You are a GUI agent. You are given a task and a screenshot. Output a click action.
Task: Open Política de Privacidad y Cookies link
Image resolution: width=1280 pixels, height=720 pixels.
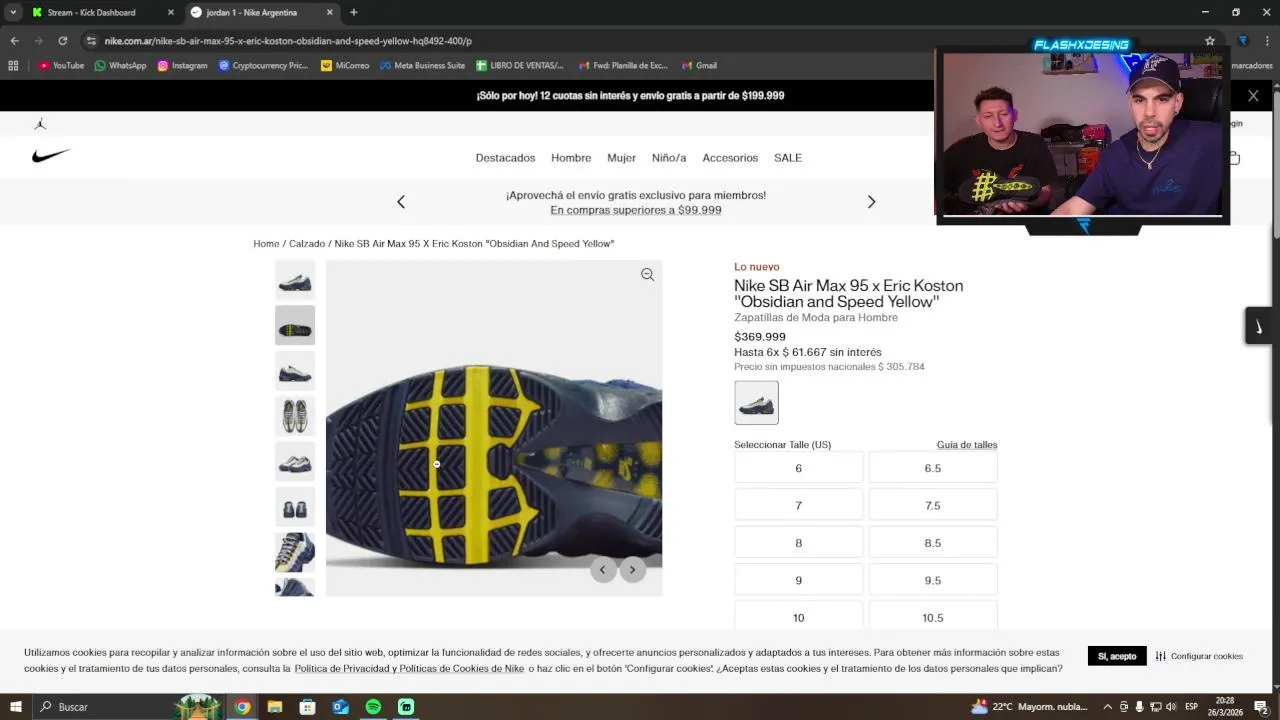(409, 669)
